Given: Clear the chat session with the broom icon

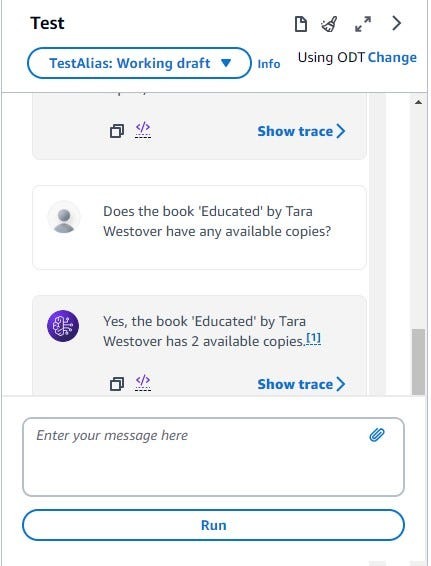Looking at the screenshot, I should click(329, 24).
